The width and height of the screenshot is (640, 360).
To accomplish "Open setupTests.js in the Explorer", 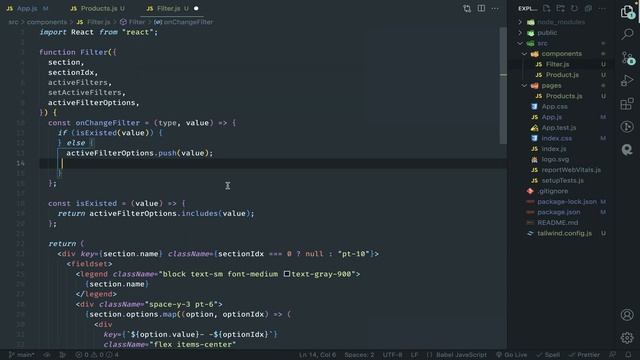I will click(562, 180).
